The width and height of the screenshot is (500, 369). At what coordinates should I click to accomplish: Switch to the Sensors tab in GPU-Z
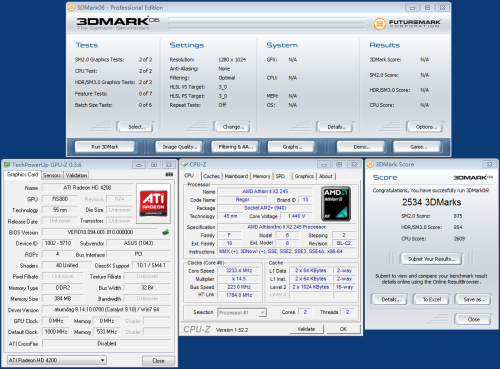pos(52,175)
